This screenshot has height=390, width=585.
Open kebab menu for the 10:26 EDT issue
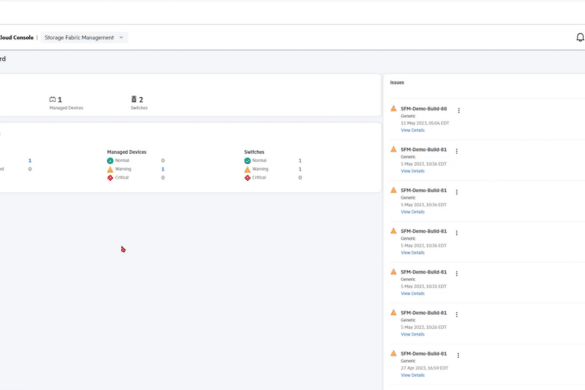(x=457, y=315)
